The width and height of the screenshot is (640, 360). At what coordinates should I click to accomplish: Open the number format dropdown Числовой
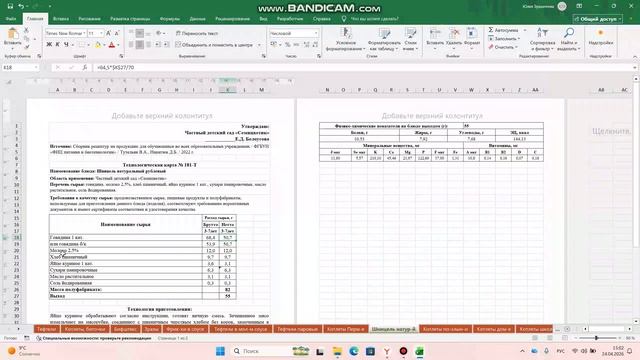316,33
